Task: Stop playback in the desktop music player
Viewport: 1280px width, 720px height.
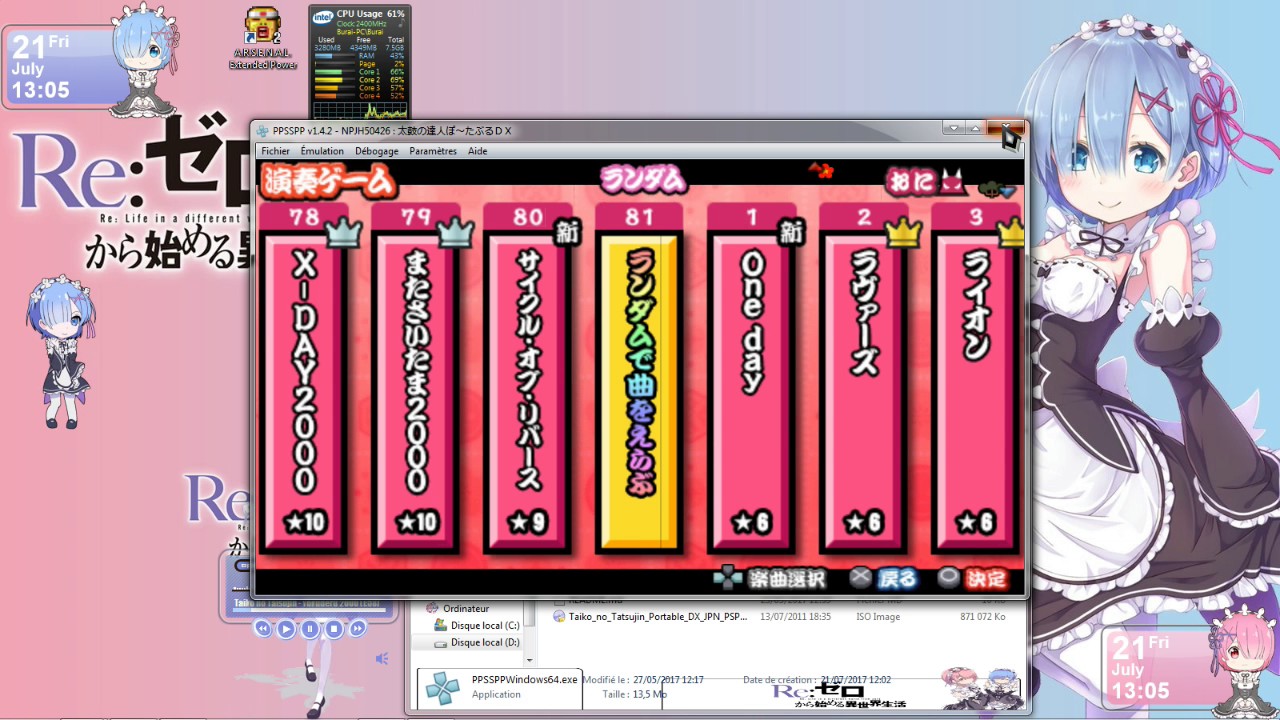Action: (334, 629)
